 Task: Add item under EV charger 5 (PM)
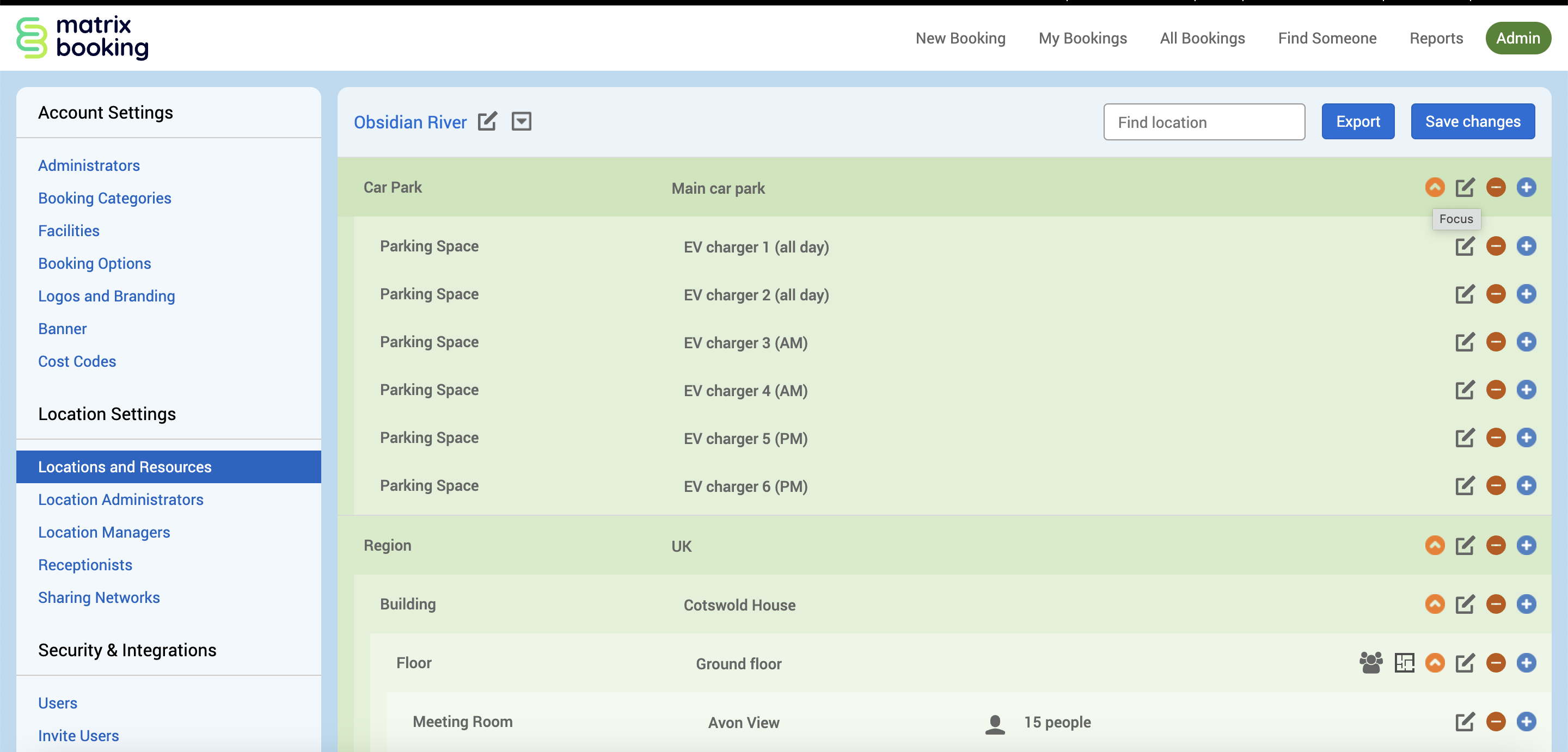(x=1526, y=437)
